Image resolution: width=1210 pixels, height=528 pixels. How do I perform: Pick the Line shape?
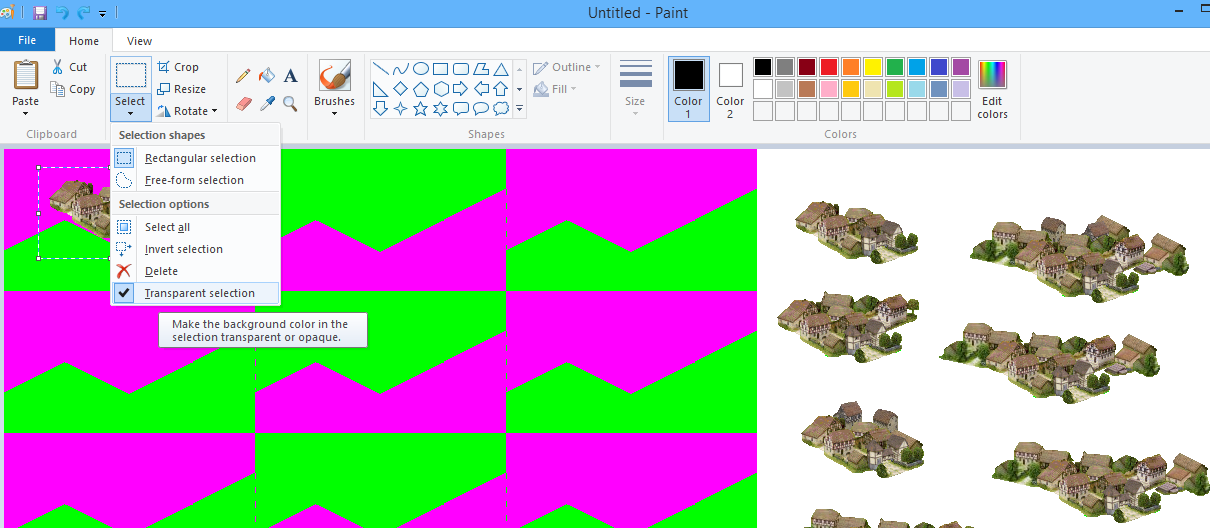[381, 69]
